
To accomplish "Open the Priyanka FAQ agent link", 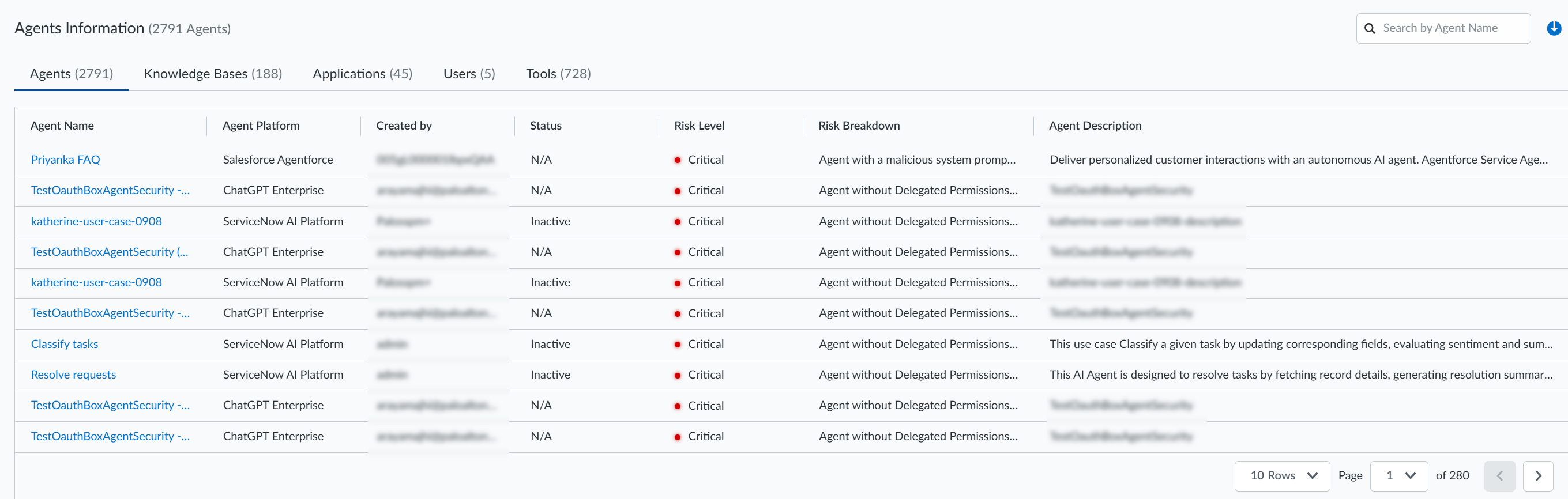I will (66, 160).
